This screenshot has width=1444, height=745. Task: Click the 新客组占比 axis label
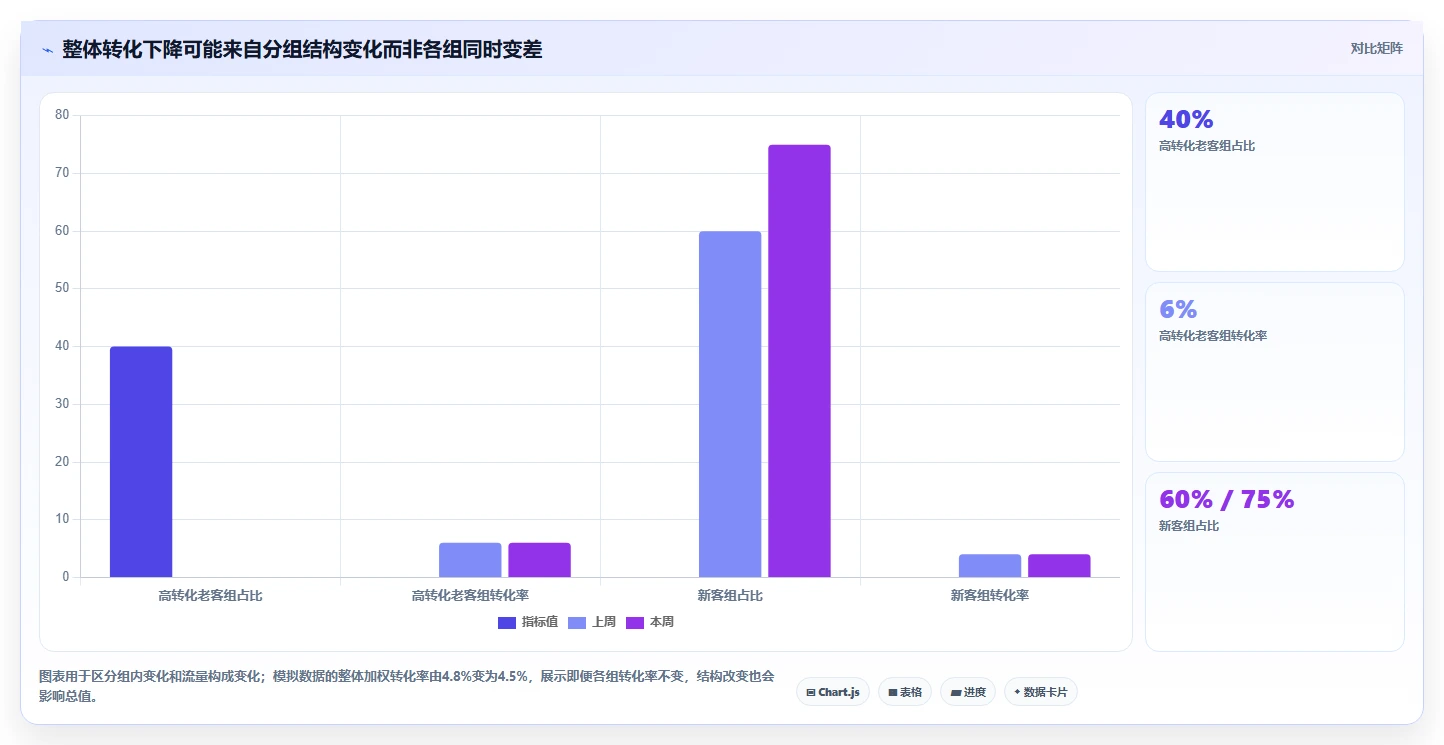(730, 596)
